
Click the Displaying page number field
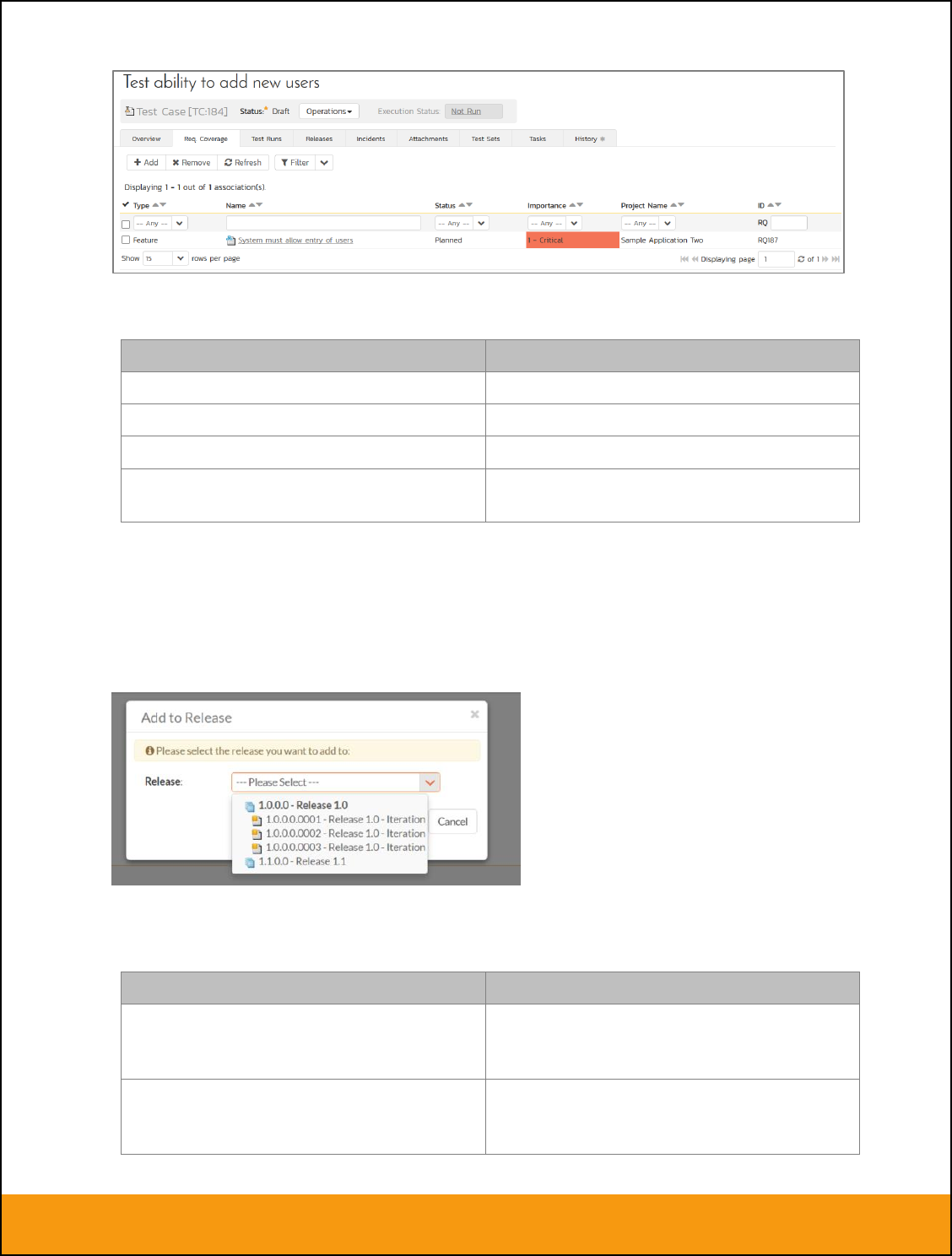pyautogui.click(x=776, y=259)
